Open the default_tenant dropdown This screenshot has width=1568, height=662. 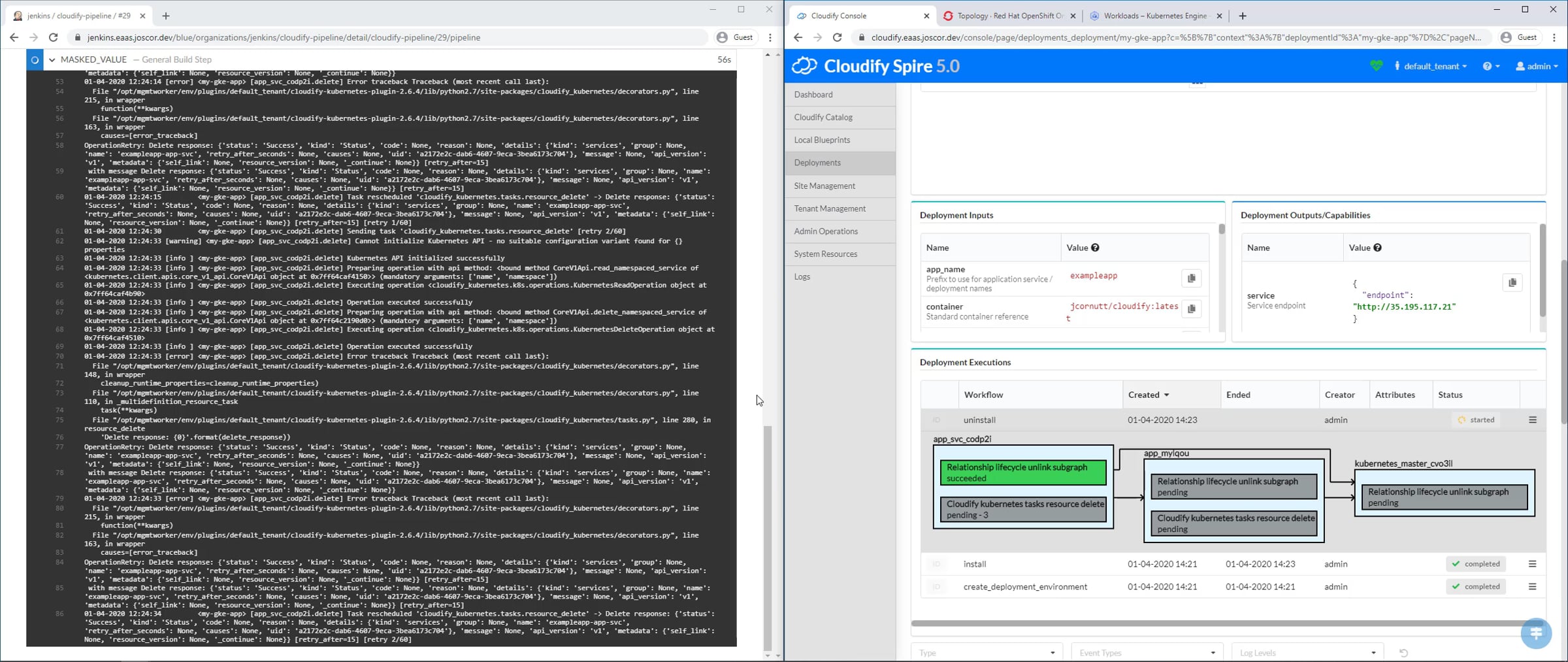pos(1431,66)
